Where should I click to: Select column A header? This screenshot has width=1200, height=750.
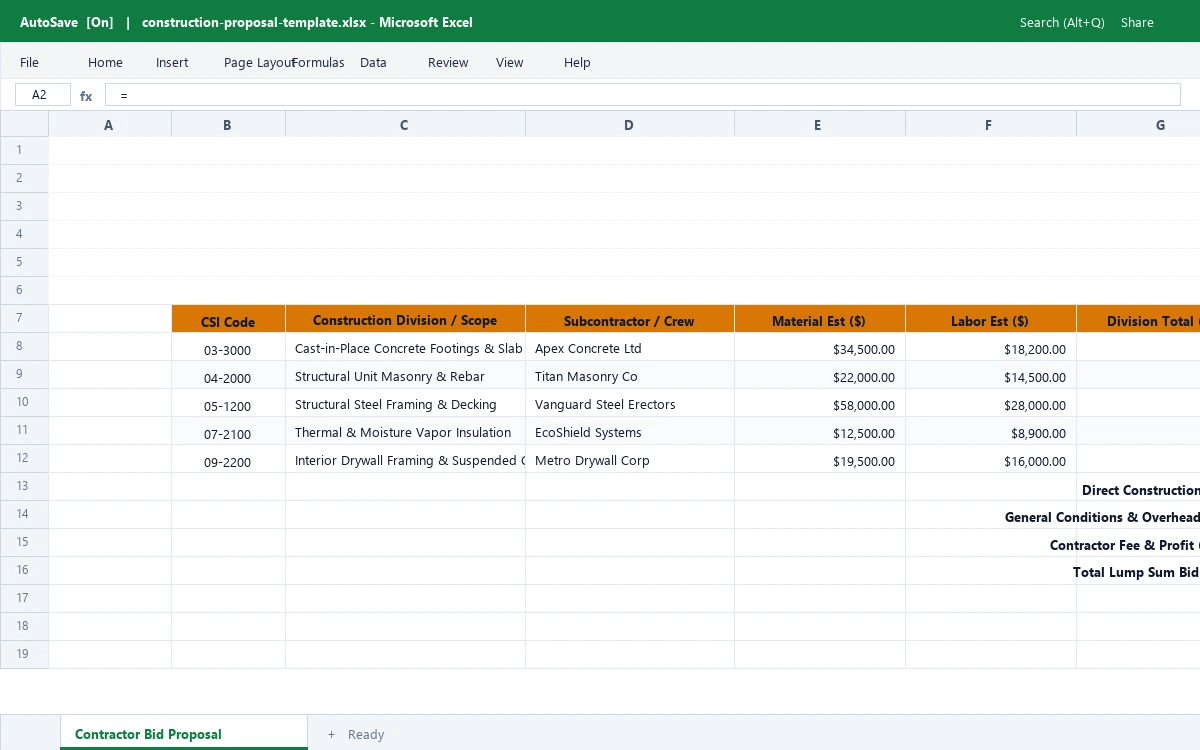pyautogui.click(x=110, y=124)
